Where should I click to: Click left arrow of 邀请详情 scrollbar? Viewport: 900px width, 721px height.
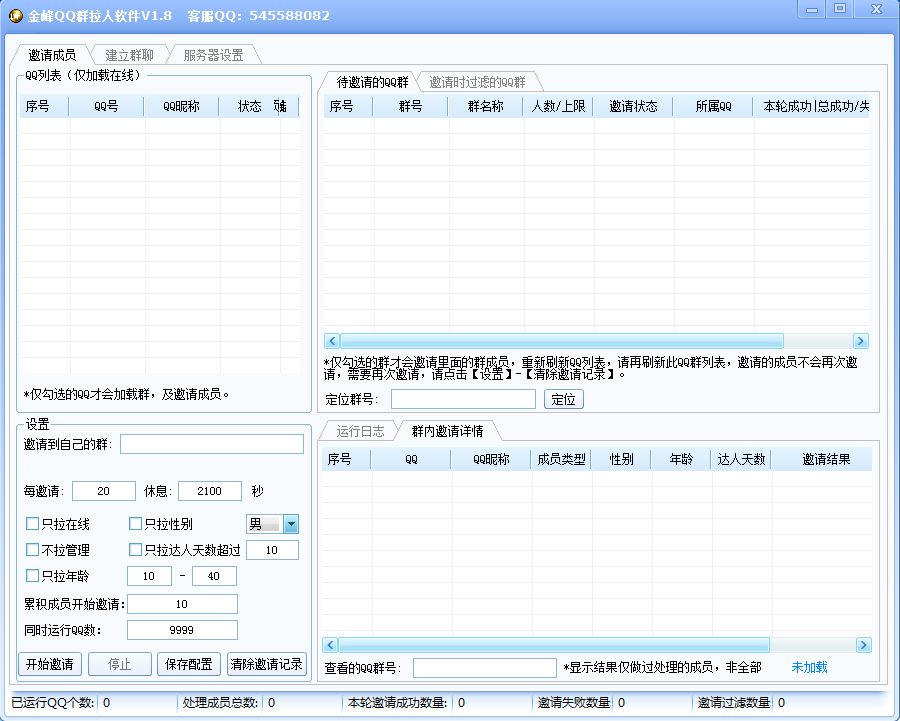330,645
